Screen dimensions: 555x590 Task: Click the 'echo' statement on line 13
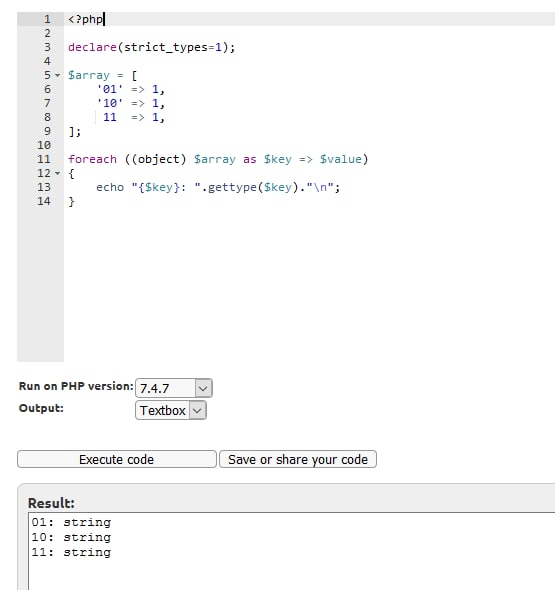tap(110, 187)
